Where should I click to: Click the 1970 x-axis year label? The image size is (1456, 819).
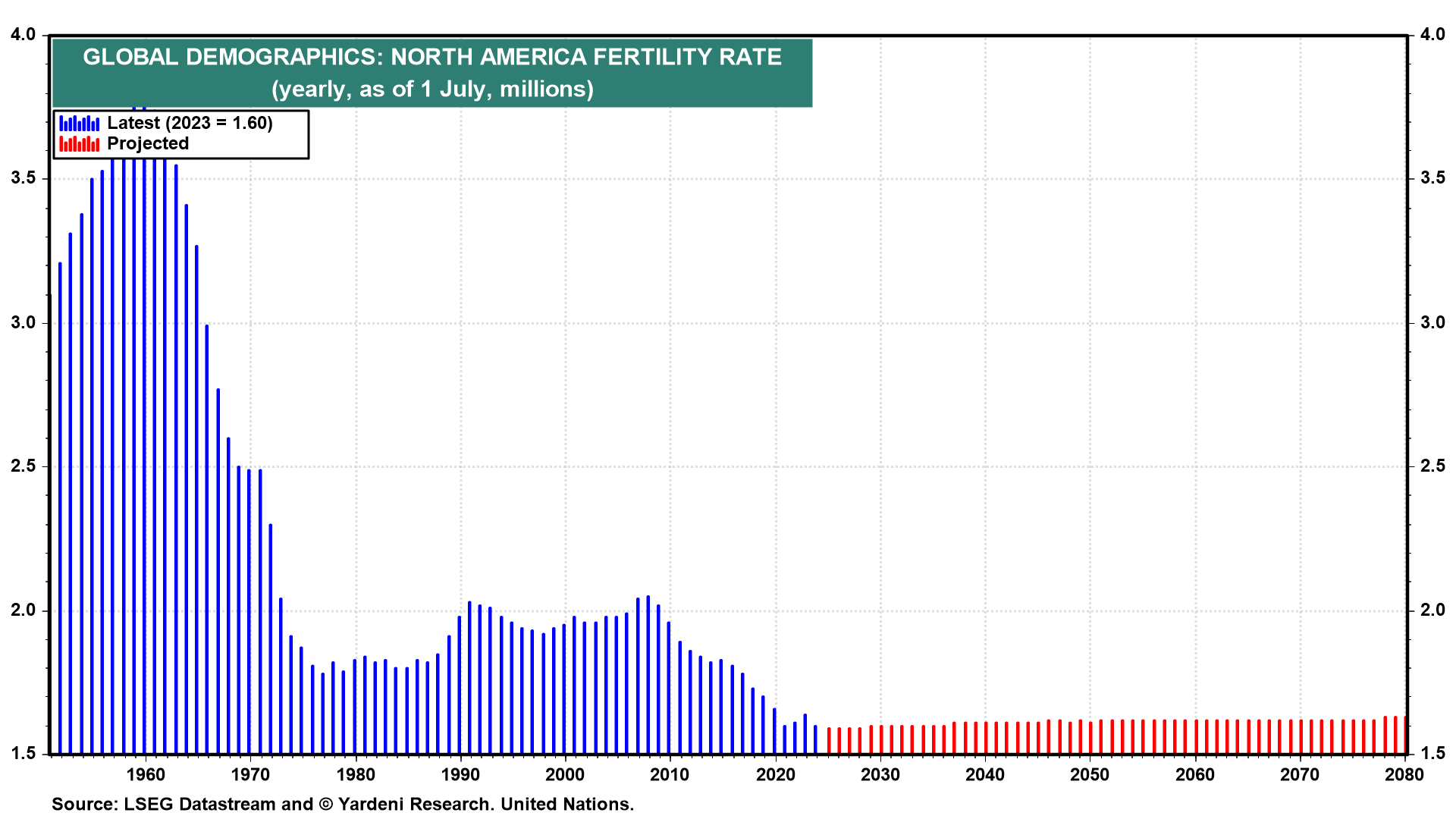coord(250,774)
